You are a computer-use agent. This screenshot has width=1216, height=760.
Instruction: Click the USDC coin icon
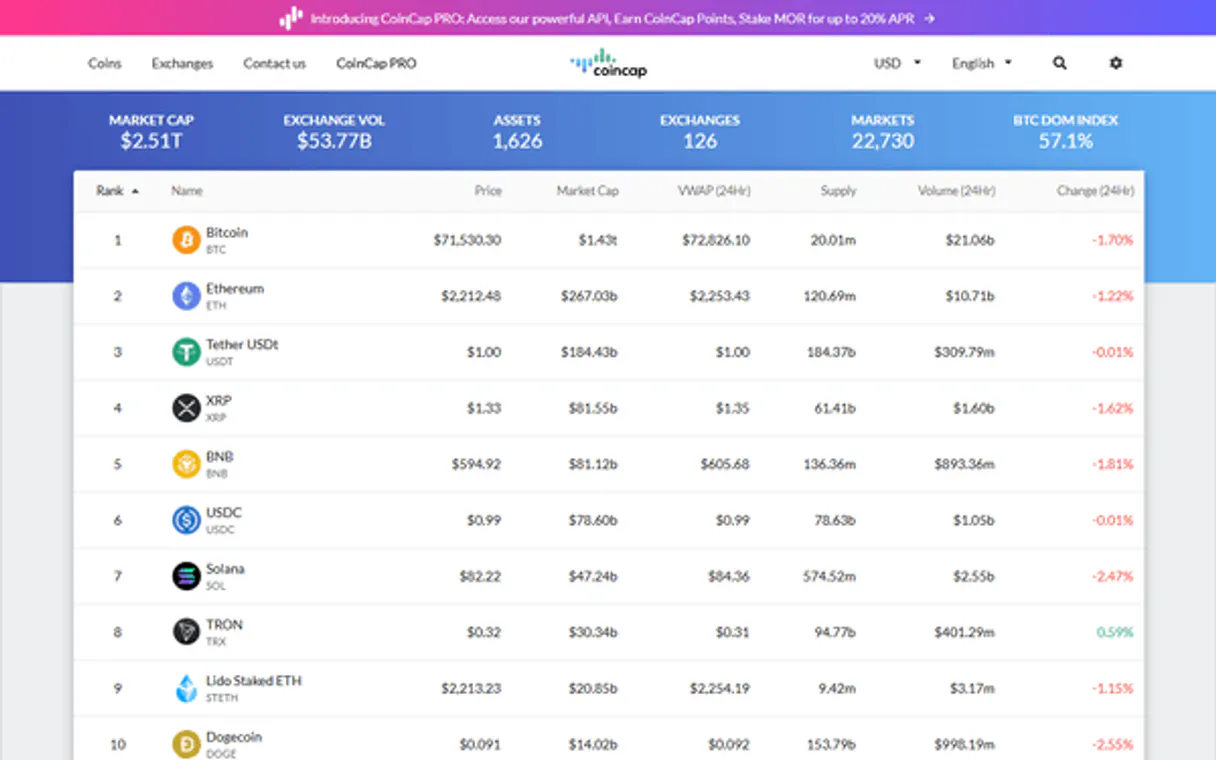pos(186,520)
